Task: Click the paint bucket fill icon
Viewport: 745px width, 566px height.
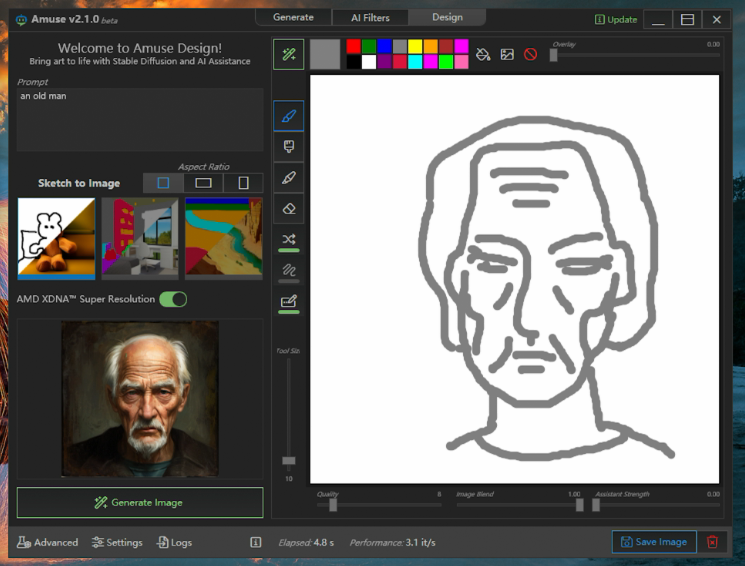Action: pyautogui.click(x=483, y=54)
